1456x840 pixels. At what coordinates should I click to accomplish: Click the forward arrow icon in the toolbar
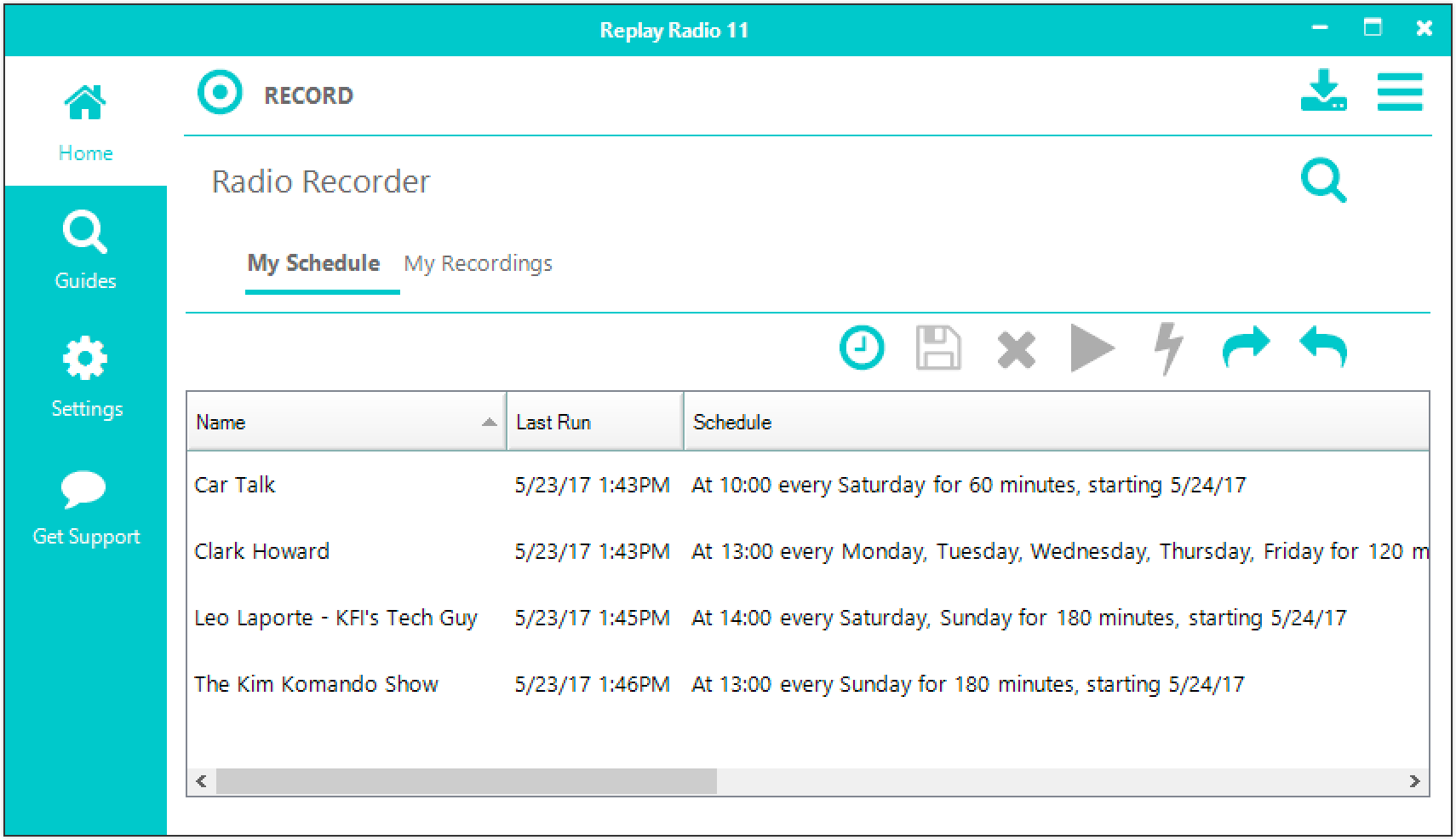1246,348
